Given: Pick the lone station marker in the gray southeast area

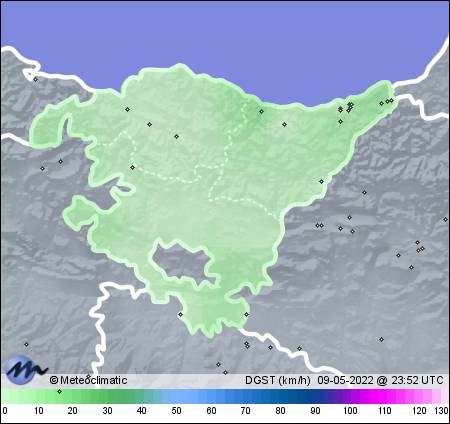Looking at the screenshot, I should pyautogui.click(x=381, y=339).
